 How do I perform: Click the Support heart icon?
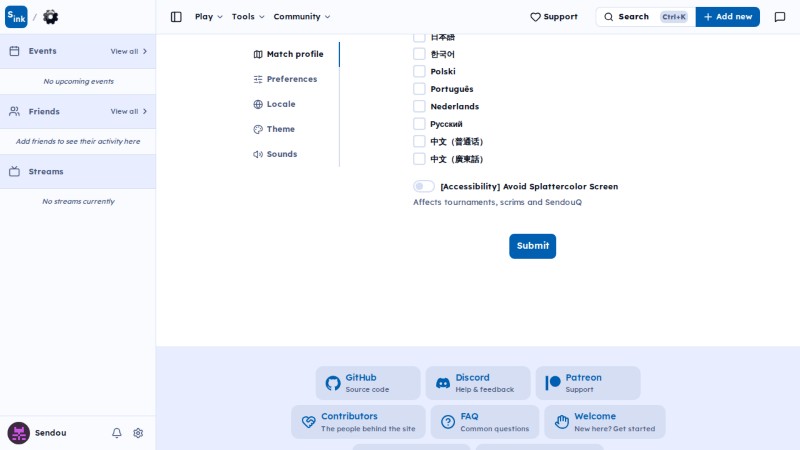[535, 17]
